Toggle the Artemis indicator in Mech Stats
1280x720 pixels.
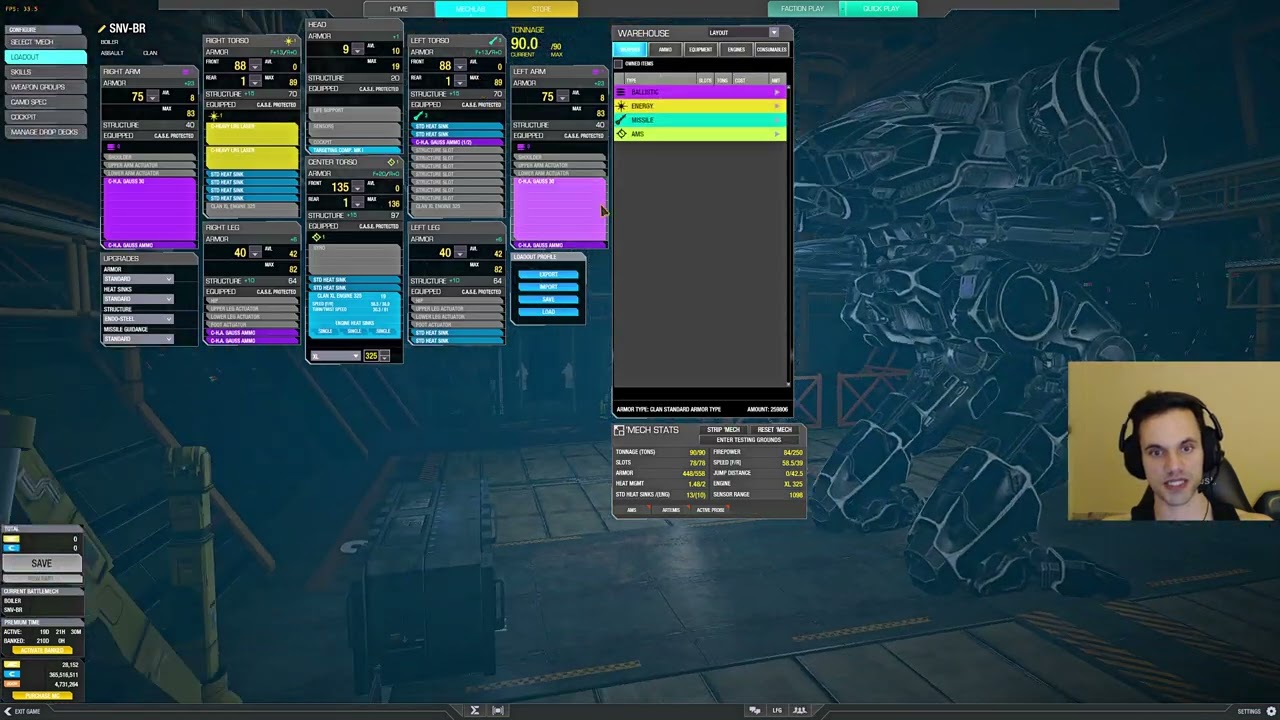tap(671, 510)
